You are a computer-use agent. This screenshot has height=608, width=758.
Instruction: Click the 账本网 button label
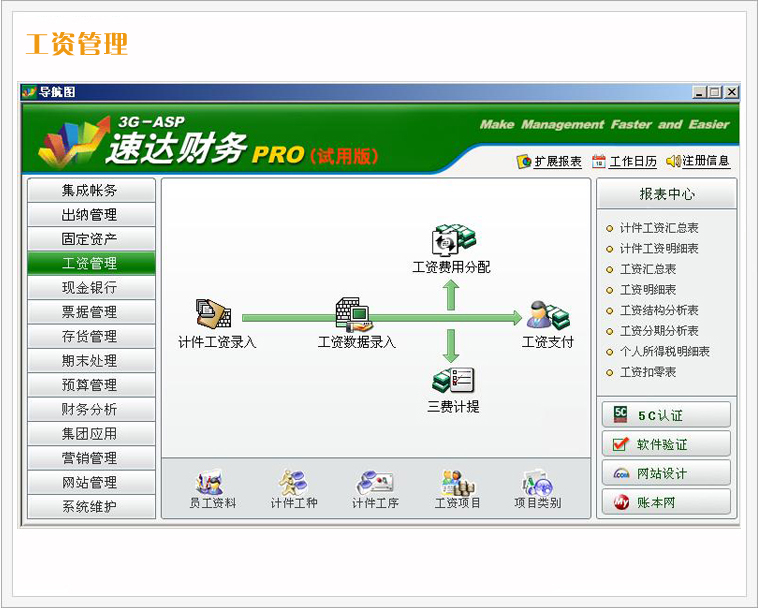[x=656, y=503]
